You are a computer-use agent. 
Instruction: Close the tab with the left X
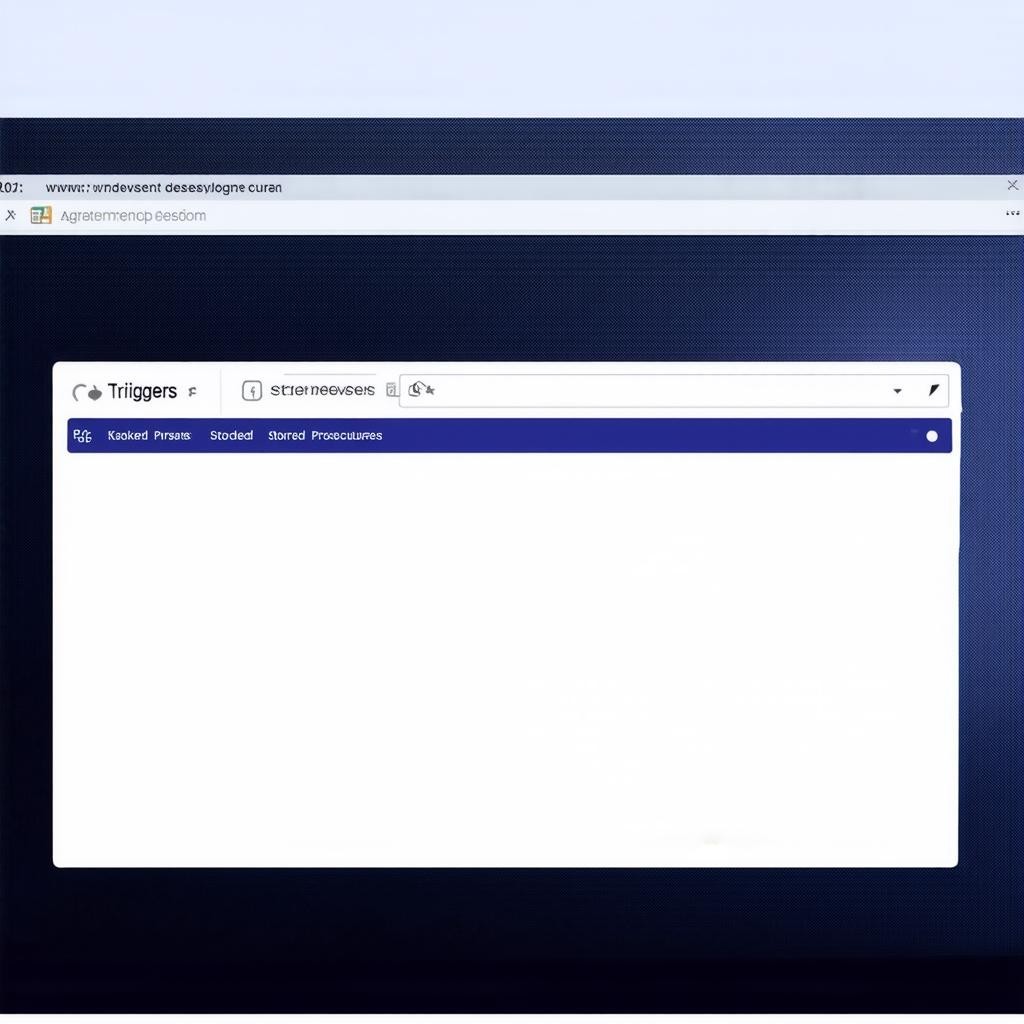pyautogui.click(x=11, y=215)
